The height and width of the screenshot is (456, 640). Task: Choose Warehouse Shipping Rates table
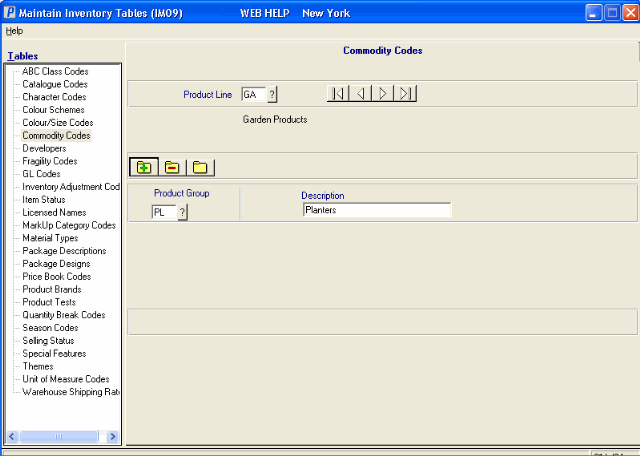coord(71,392)
